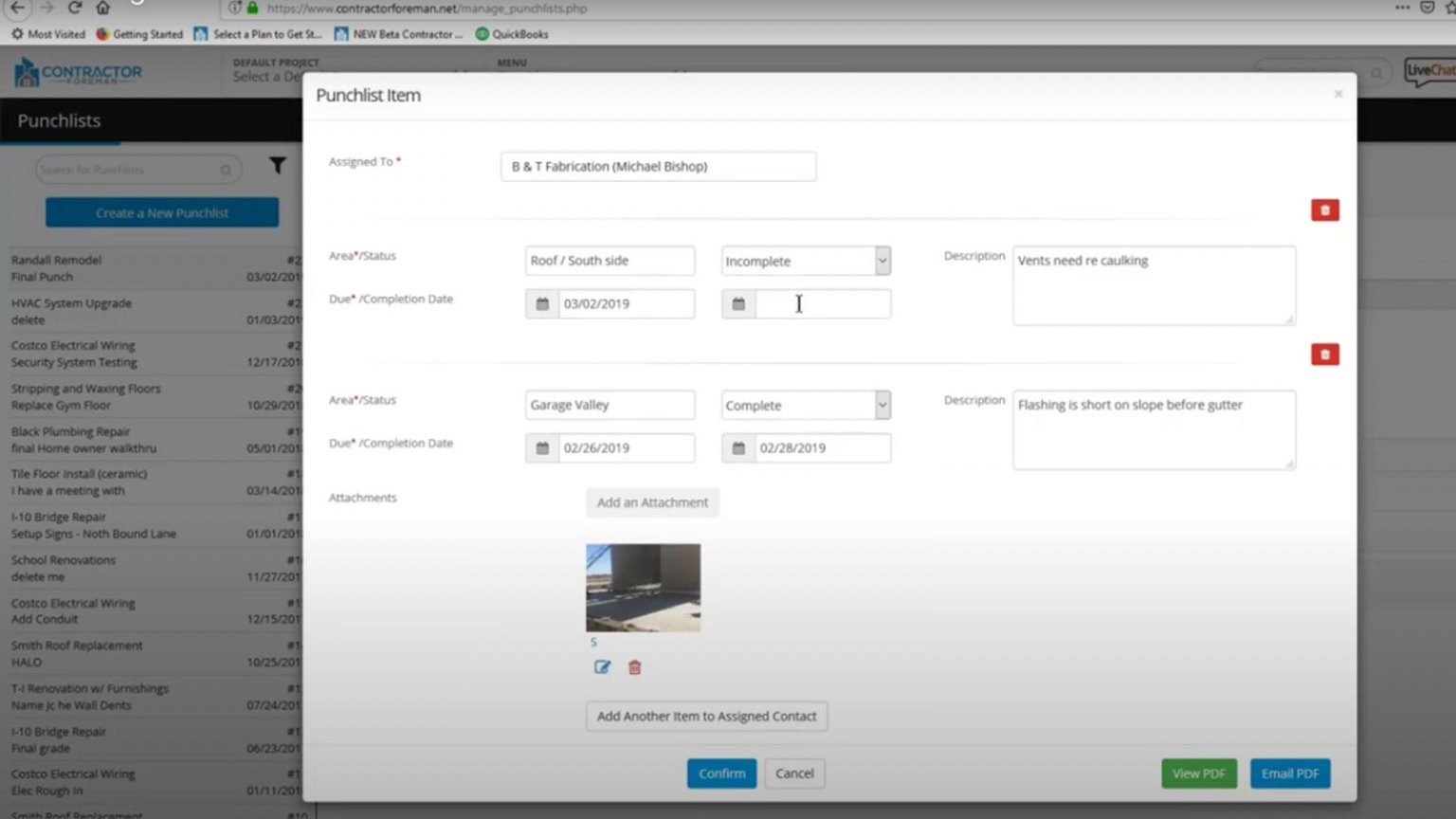Click View PDF for the punchlist
This screenshot has height=819, width=1456.
[1198, 773]
